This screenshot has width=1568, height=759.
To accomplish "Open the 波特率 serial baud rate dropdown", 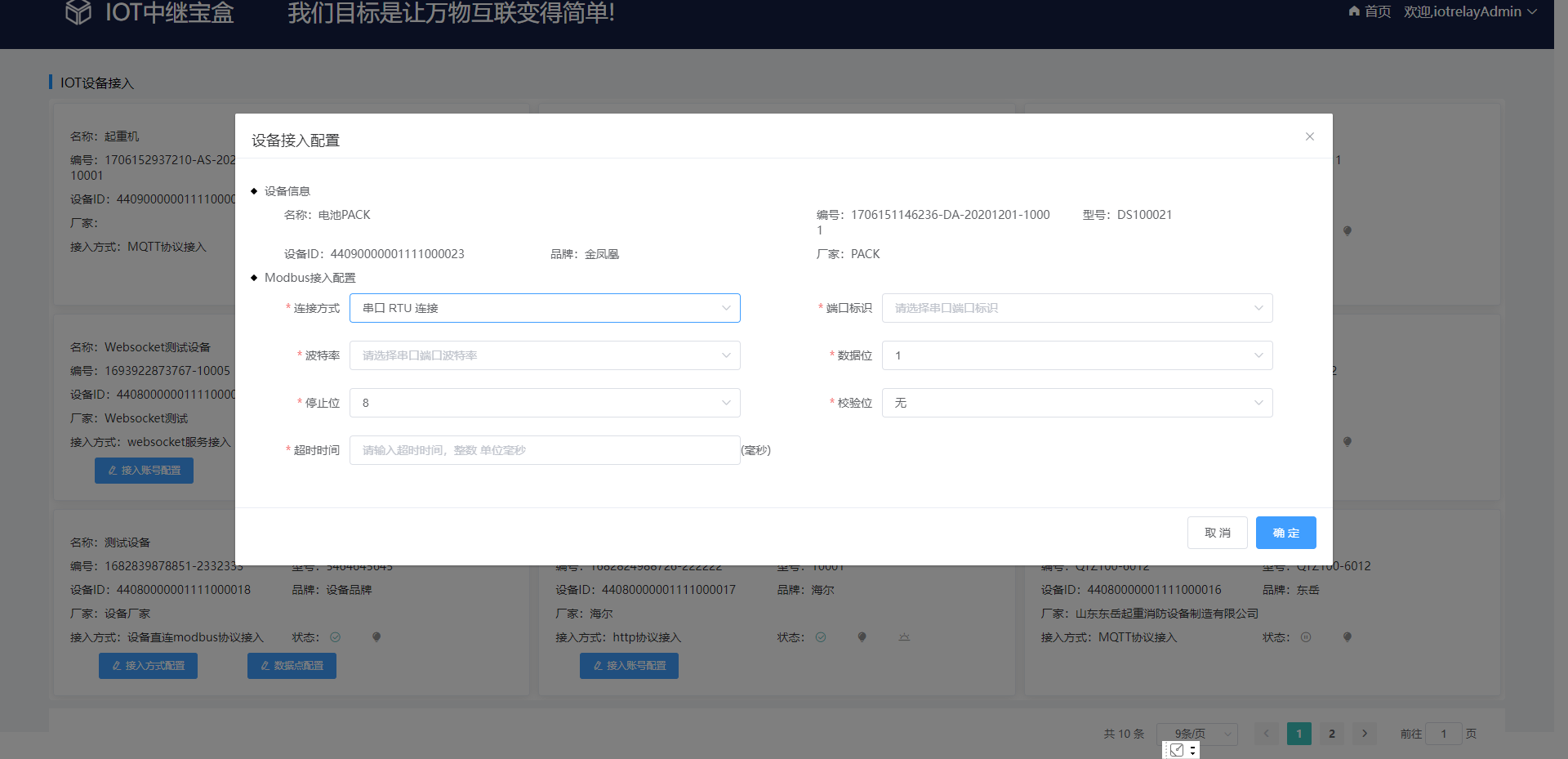I will tap(545, 355).
